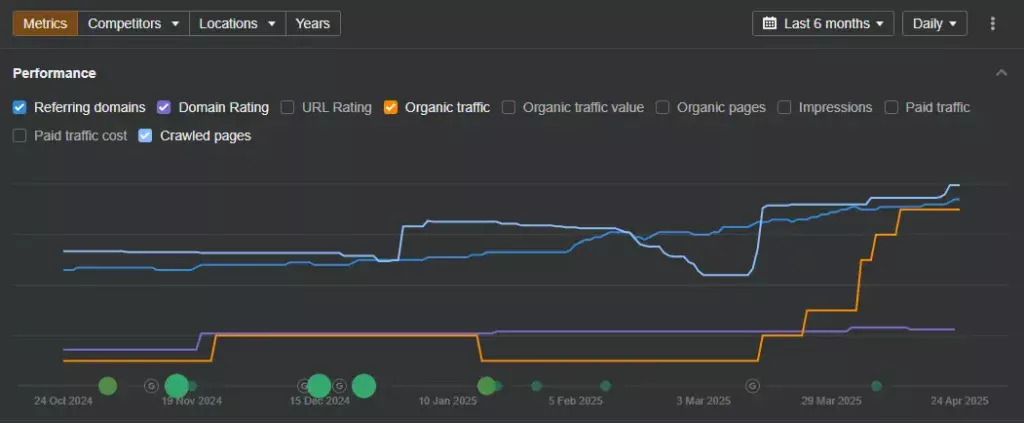Open the Locations dropdown
1024x423 pixels.
(x=238, y=24)
